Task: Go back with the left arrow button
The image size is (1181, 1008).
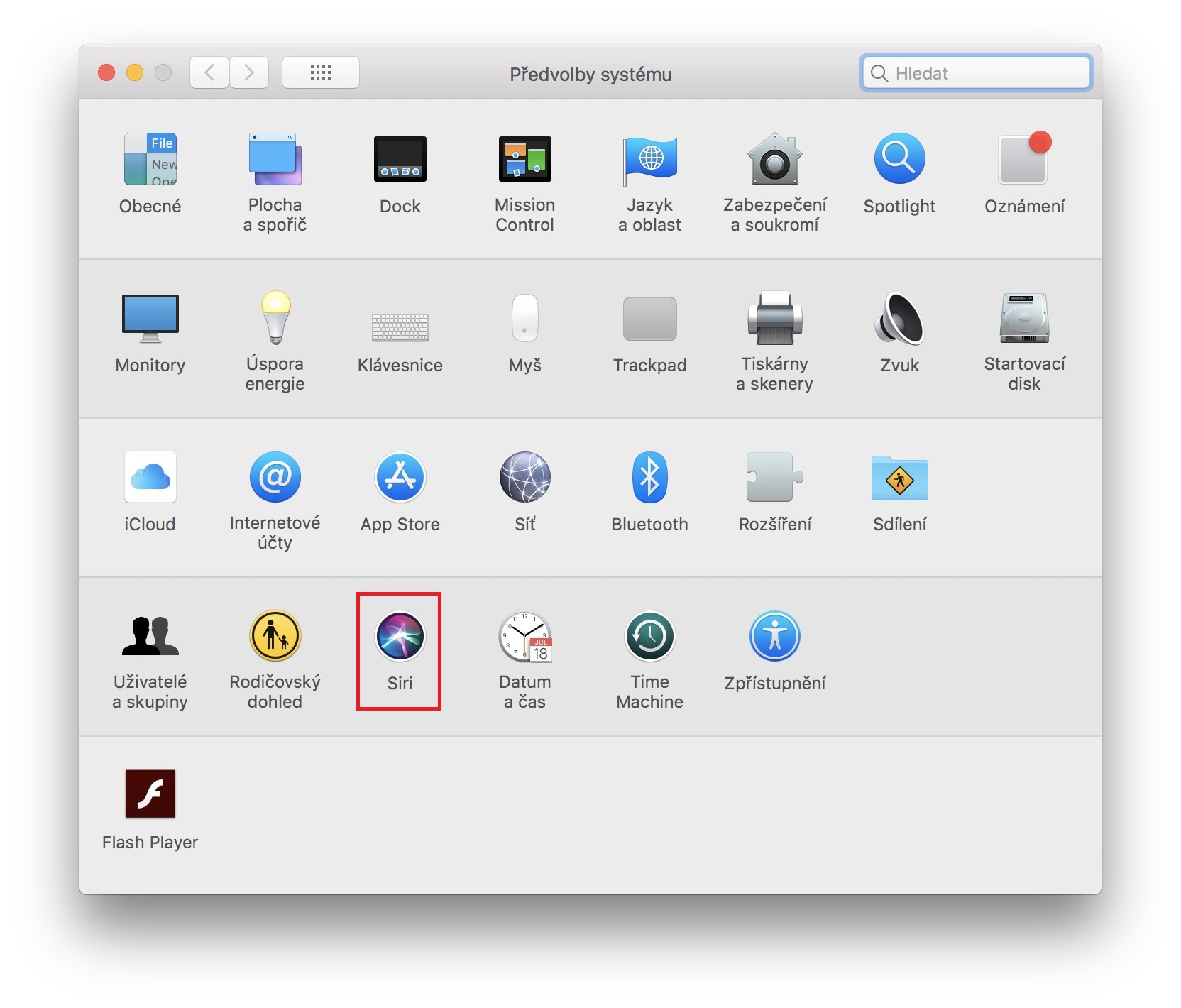Action: 209,72
